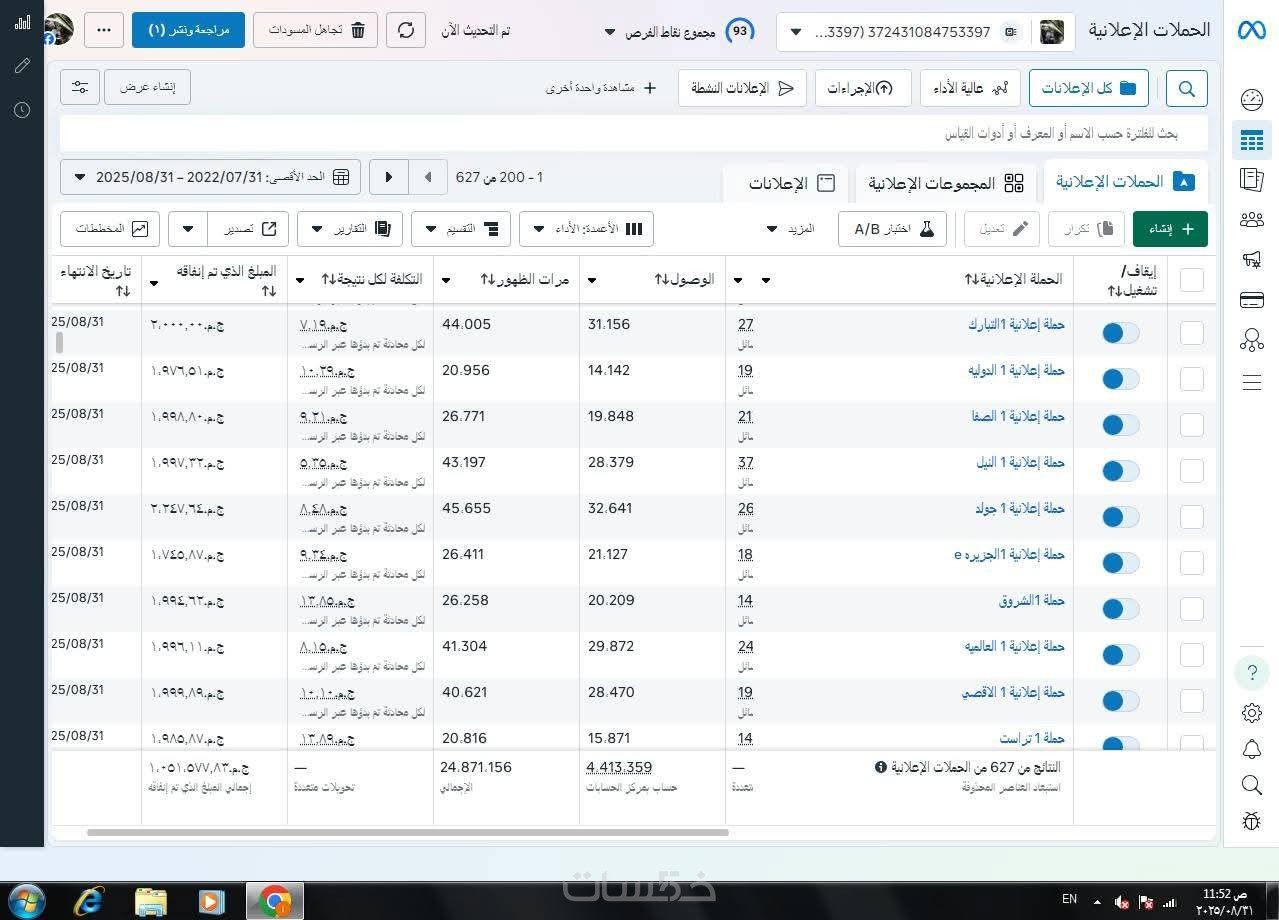Open the notifications bell icon

1251,749
